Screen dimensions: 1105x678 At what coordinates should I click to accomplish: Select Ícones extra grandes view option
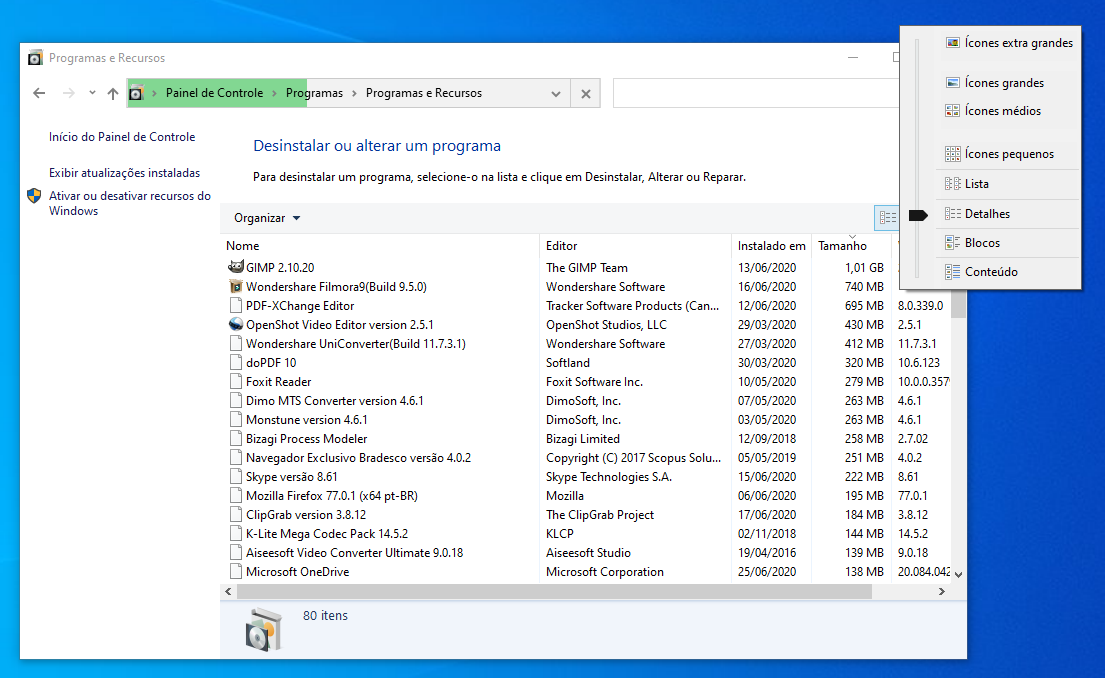tap(1008, 43)
